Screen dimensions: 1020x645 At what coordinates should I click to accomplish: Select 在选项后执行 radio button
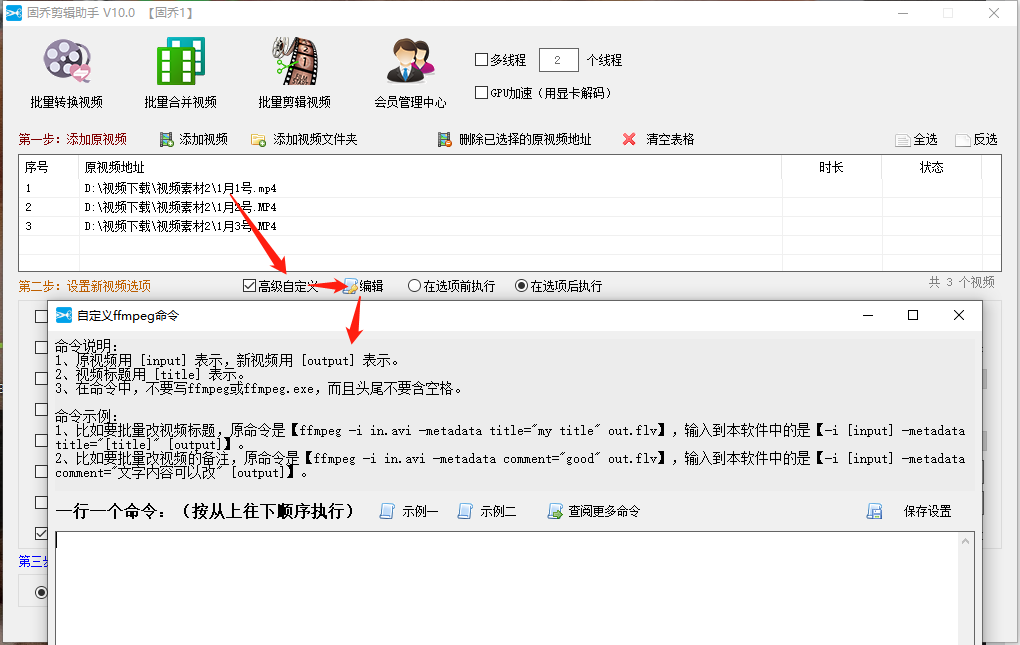521,285
